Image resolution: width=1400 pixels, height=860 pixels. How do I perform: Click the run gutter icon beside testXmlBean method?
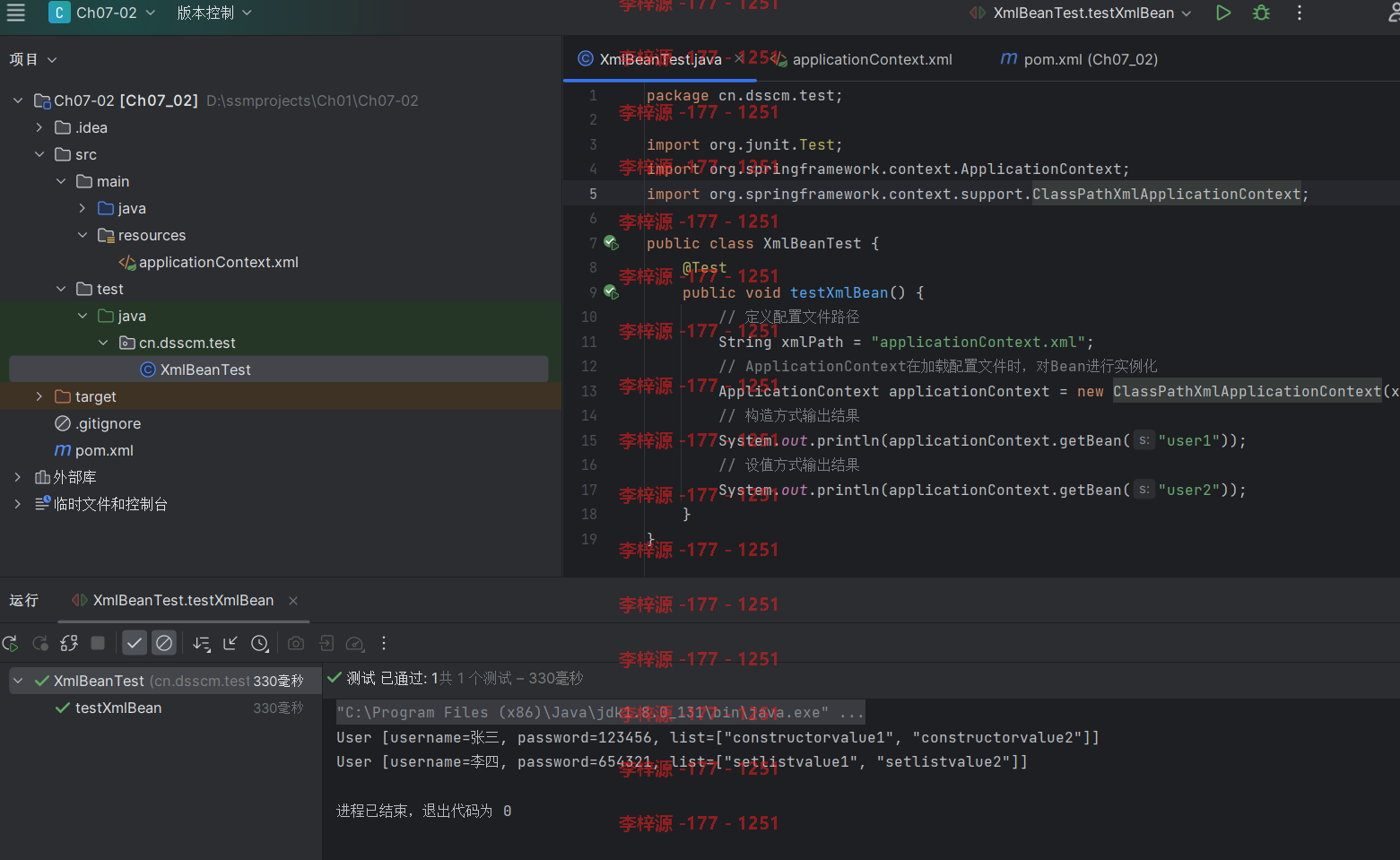coord(611,292)
